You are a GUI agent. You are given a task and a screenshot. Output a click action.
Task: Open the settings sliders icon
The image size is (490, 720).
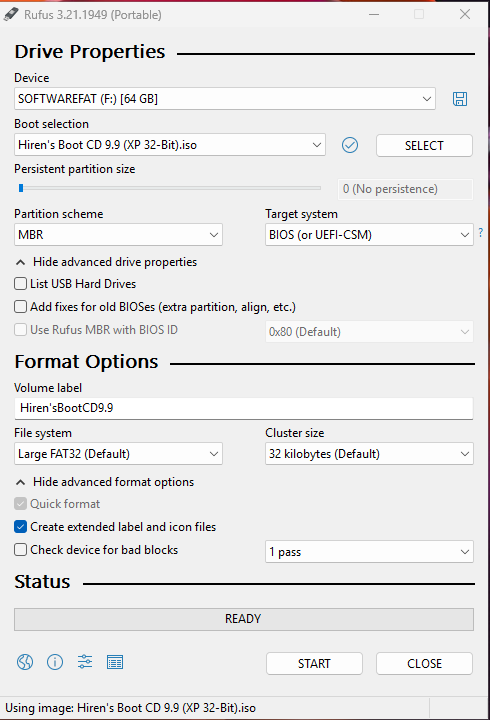[x=85, y=662]
